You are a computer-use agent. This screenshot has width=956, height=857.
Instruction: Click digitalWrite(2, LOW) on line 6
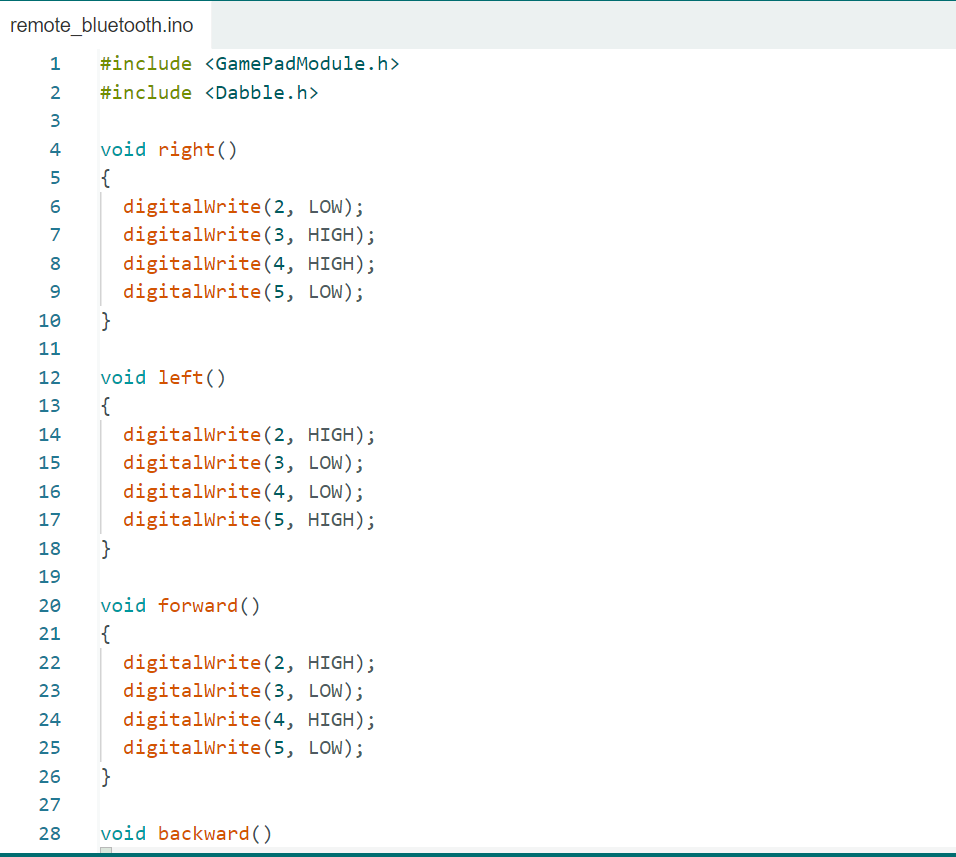click(243, 207)
